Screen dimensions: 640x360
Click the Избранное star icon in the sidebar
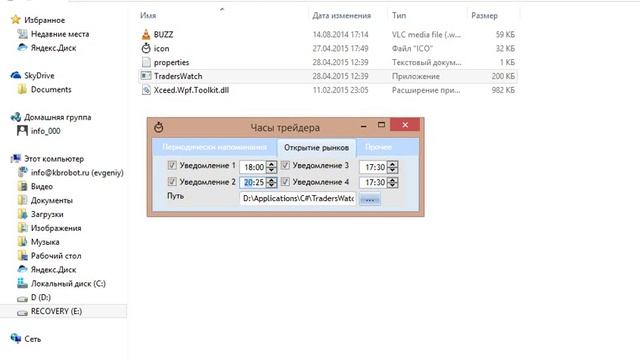click(16, 20)
